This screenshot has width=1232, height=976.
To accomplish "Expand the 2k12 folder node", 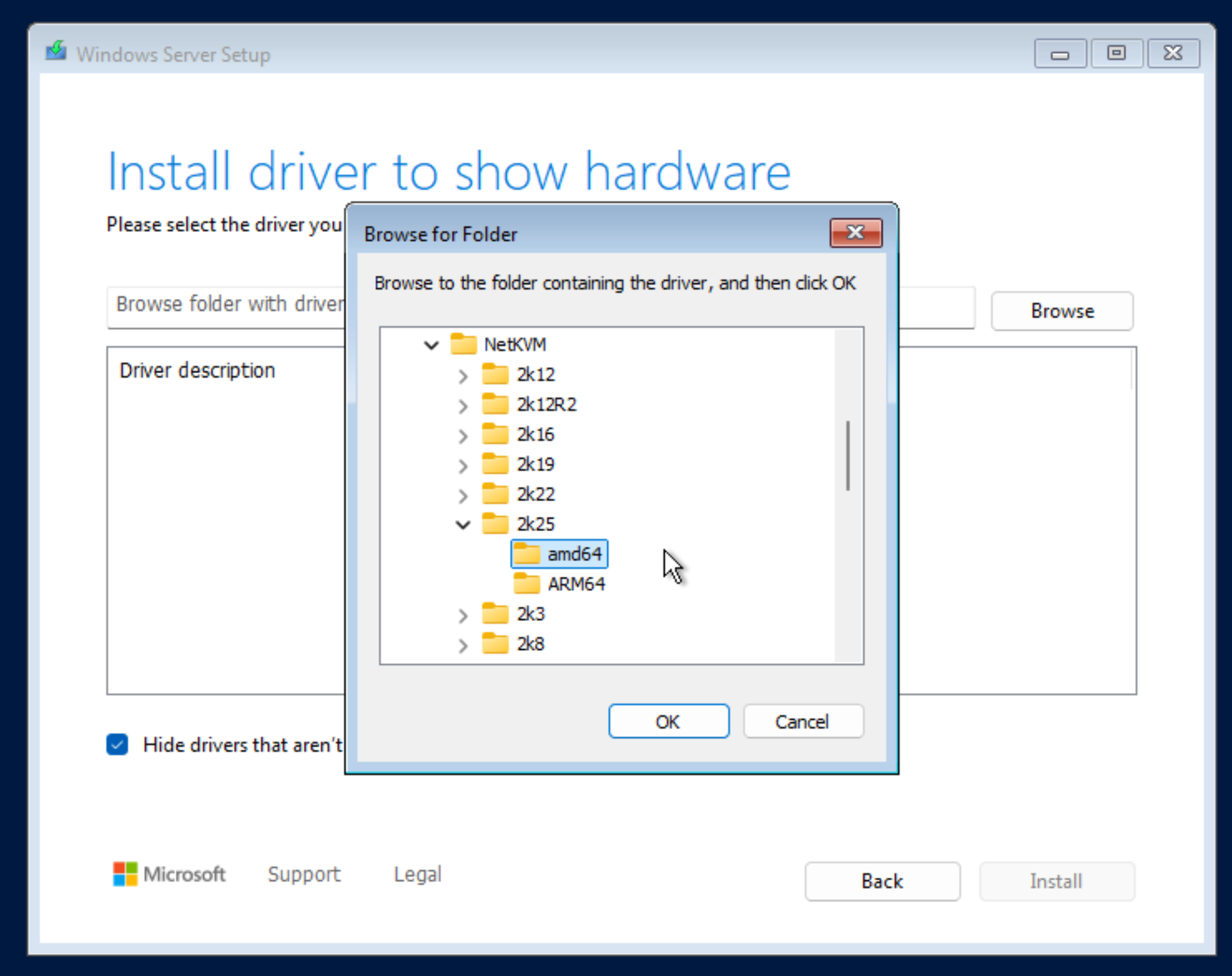I will [x=463, y=376].
